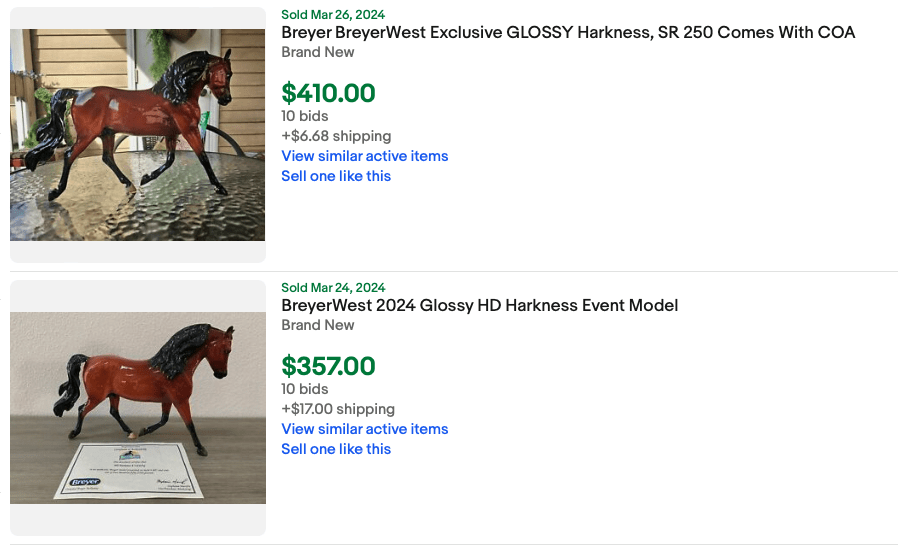Open the BreyerWest 2024 Glossy HD Harkness title

(479, 305)
